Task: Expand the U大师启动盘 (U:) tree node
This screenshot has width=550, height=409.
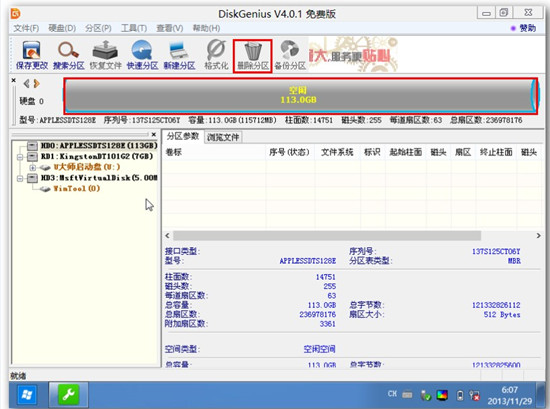Action: pos(33,167)
